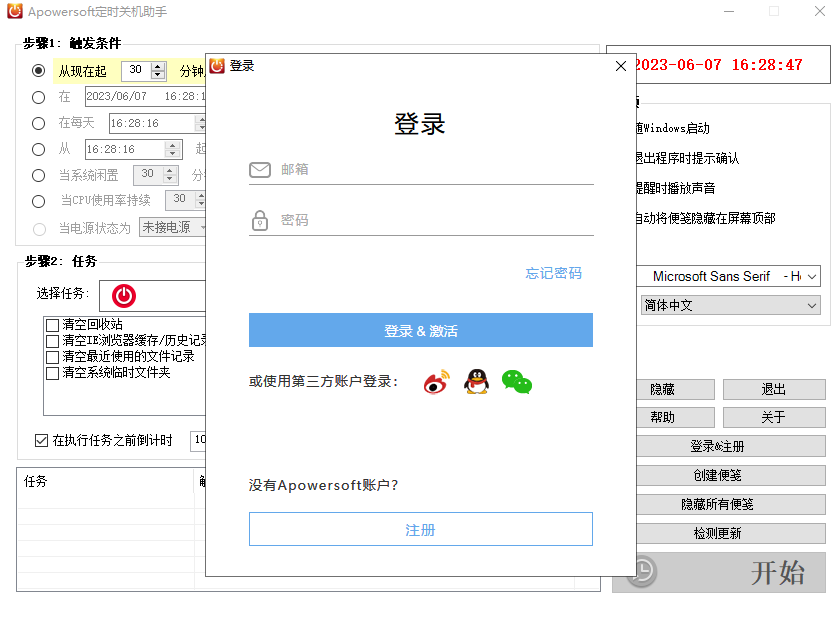Click the 检测更新 button
This screenshot has width=840, height=620.
click(731, 533)
